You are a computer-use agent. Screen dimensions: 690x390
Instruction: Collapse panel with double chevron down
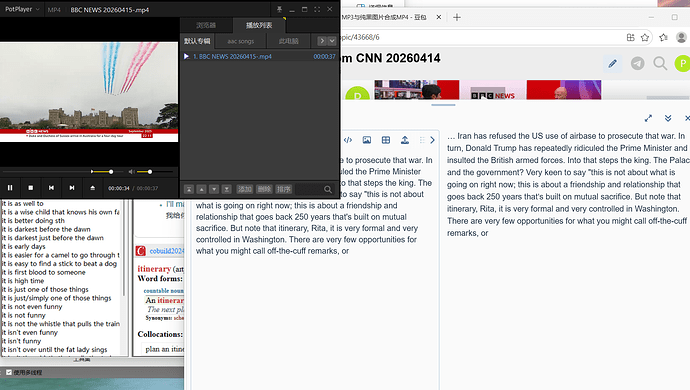(668, 118)
